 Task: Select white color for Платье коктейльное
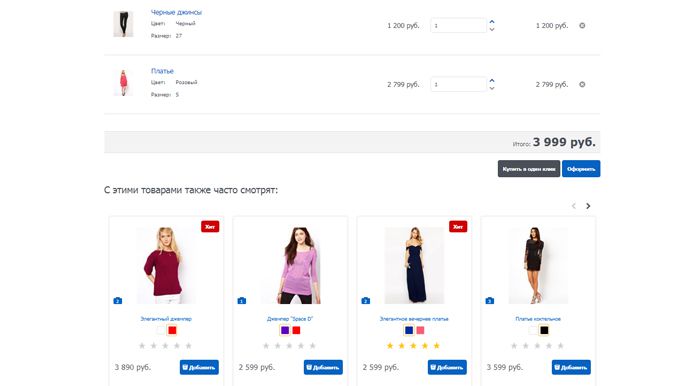coord(533,330)
